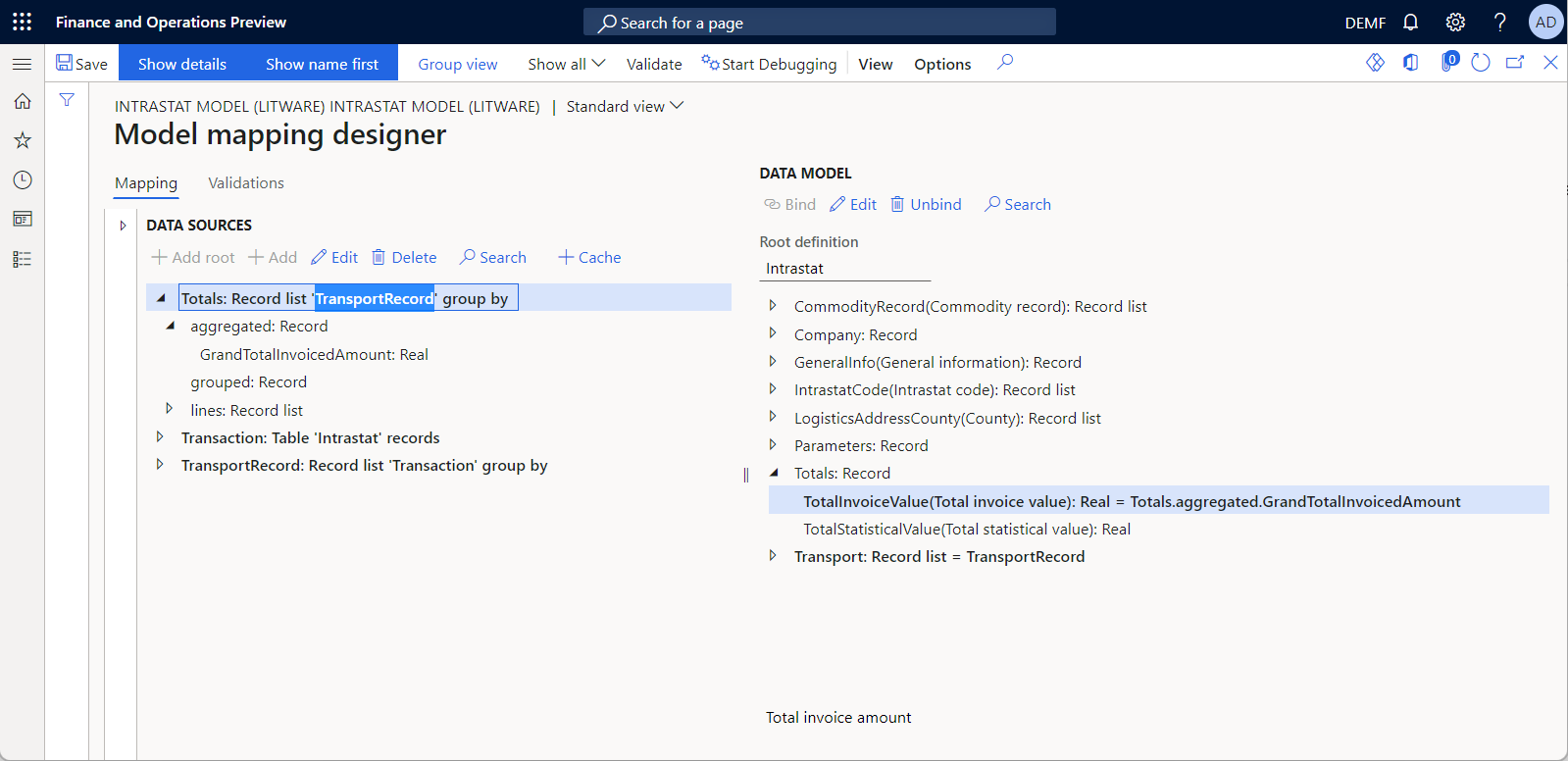Open the attachments icon with badge
The height and width of the screenshot is (761, 1568).
1448,62
